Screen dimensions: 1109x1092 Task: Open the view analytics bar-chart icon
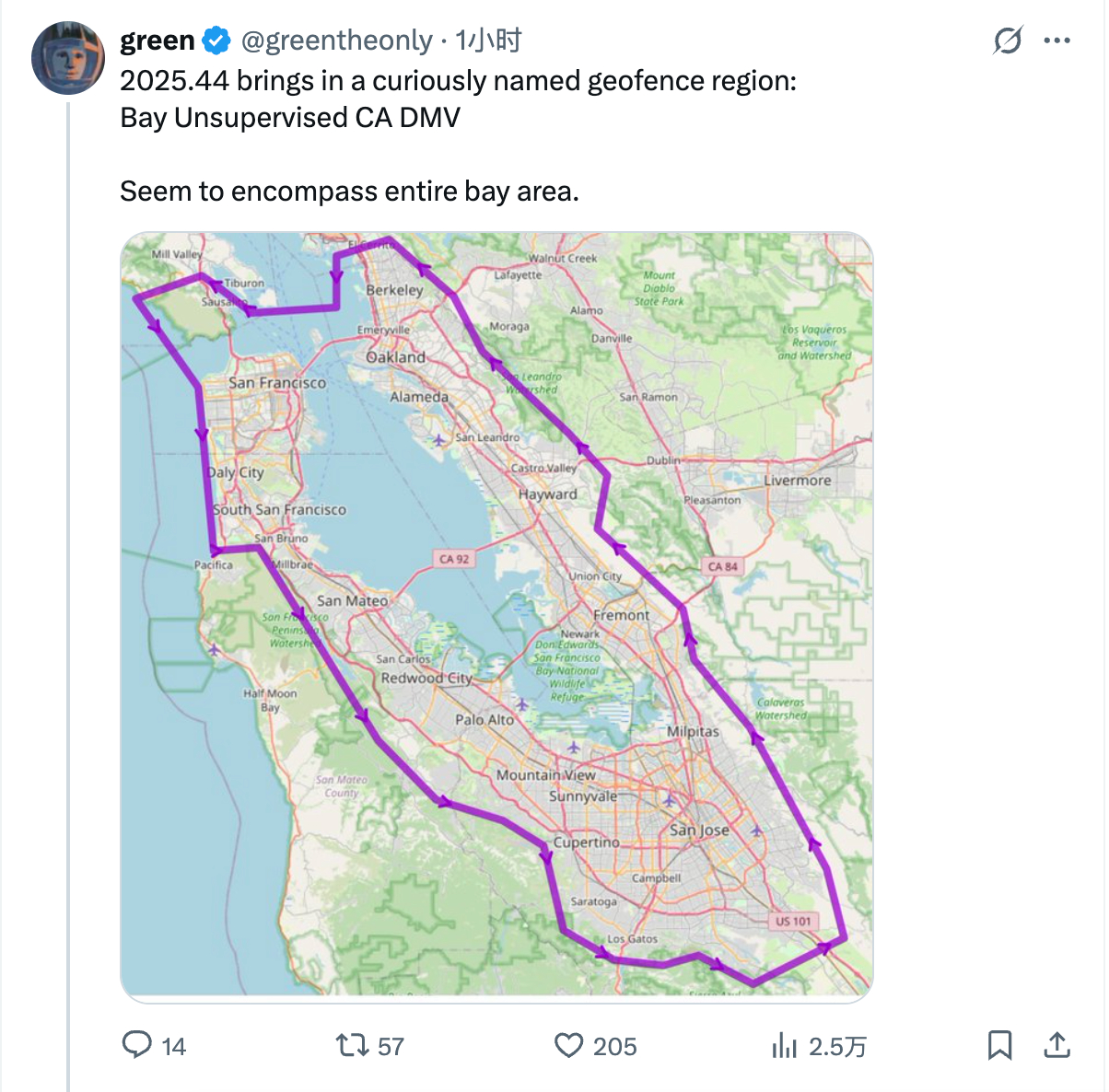[x=784, y=1045]
